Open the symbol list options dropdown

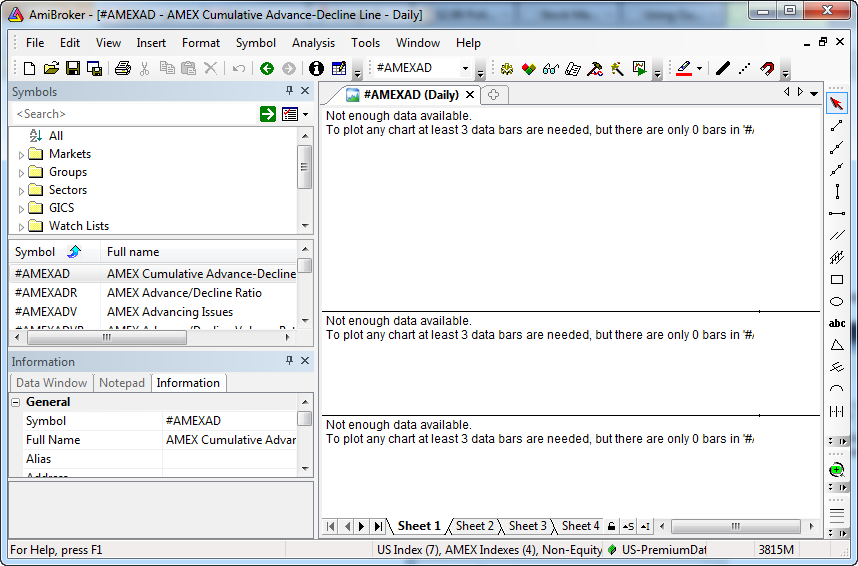click(305, 114)
